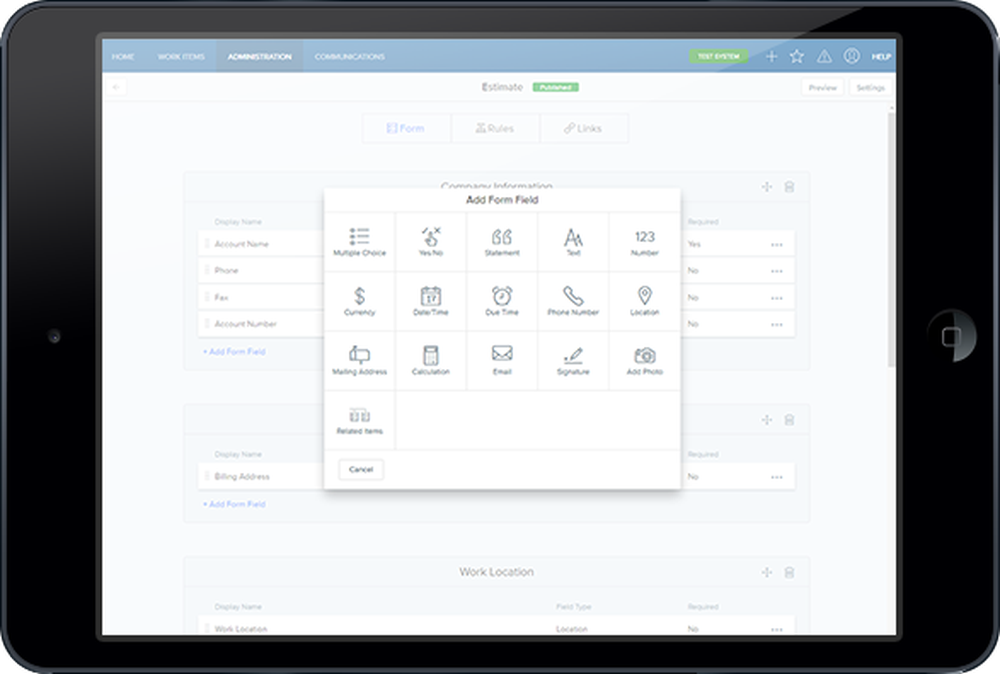Delete the middle section with Billing Address
1000x674 pixels.
pos(789,420)
